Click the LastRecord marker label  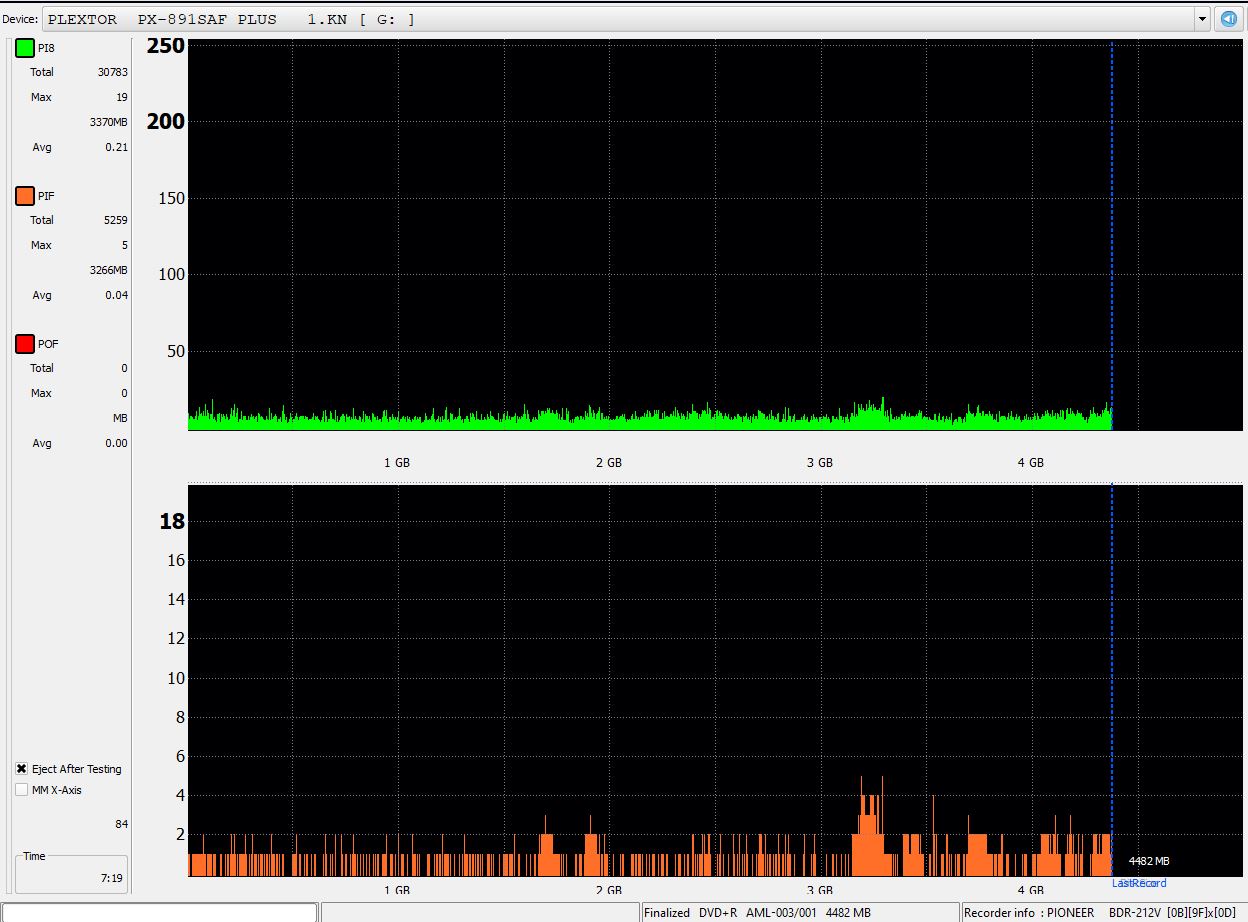(1139, 883)
